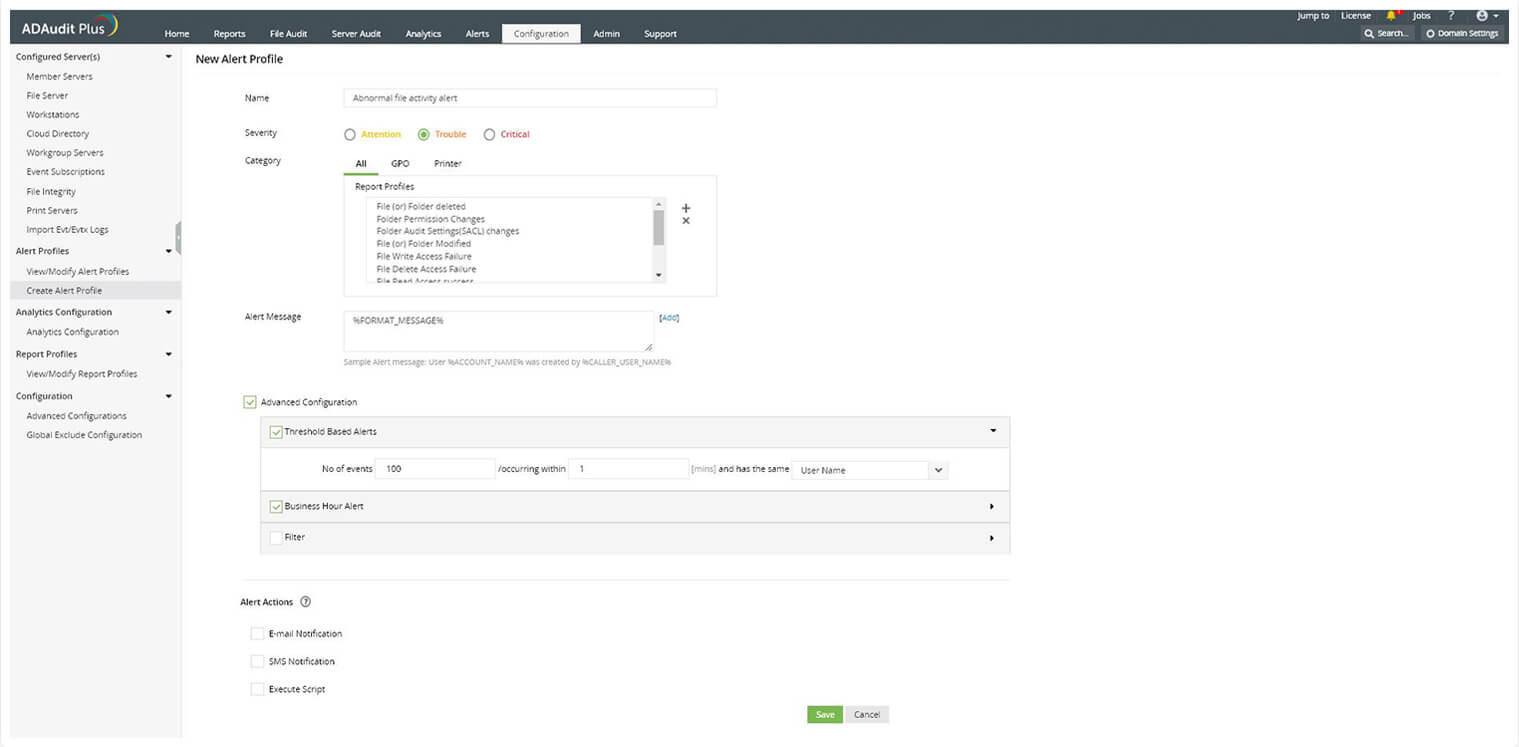Screen dimensions: 1519x747
Task: Collapse Analytics Configuration sidebar section
Action: tap(168, 312)
